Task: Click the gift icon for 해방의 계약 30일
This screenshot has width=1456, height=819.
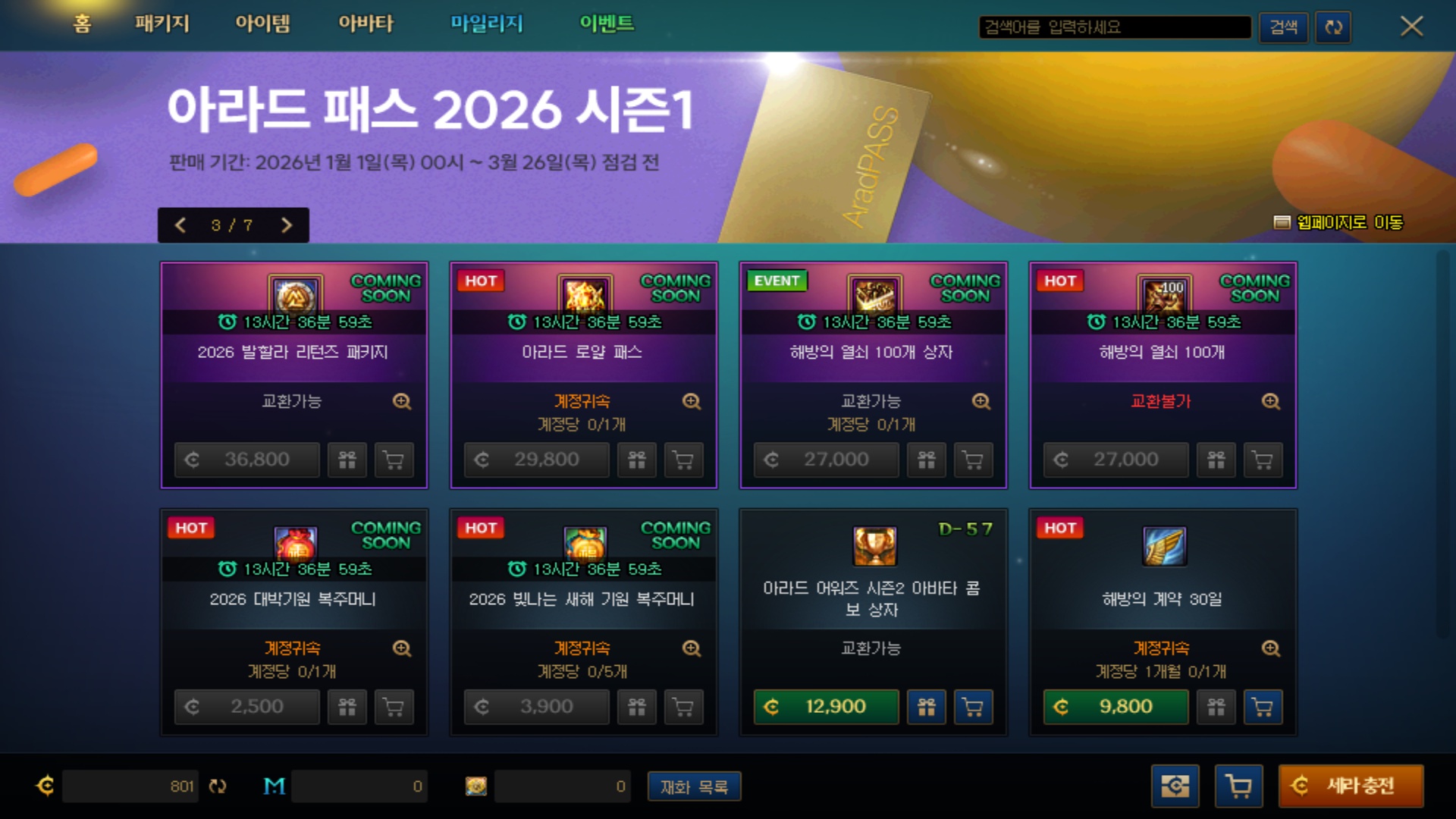Action: (x=1216, y=707)
